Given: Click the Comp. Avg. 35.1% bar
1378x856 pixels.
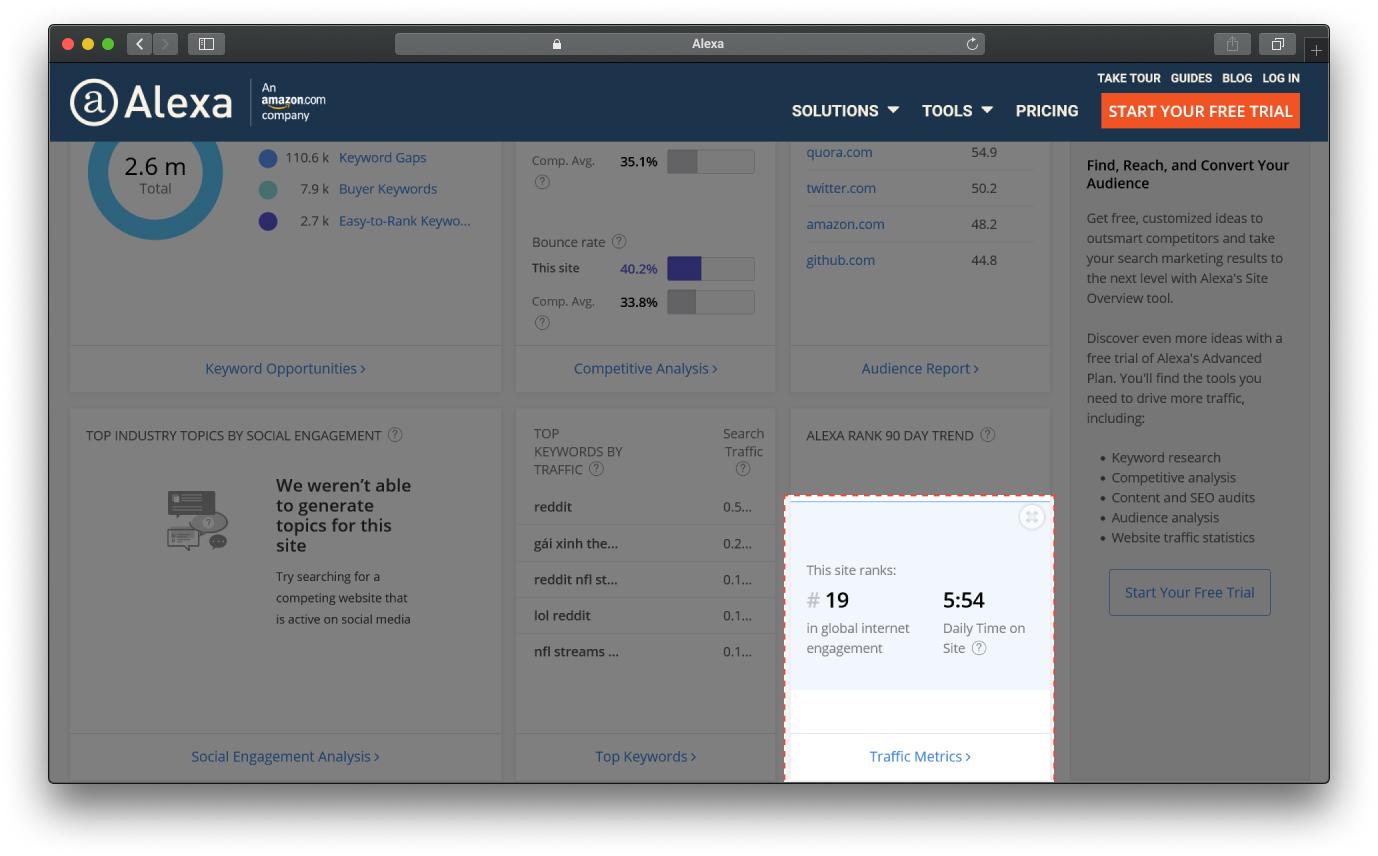Looking at the screenshot, I should pos(711,161).
